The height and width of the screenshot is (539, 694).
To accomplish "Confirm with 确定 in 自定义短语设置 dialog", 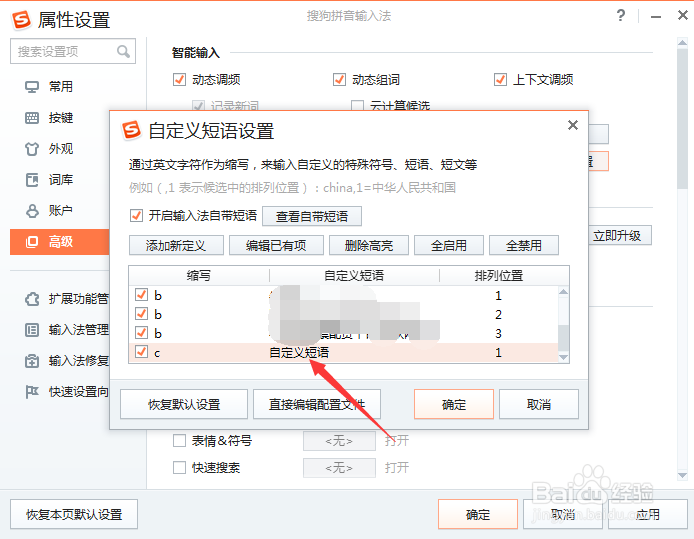I will pos(454,404).
